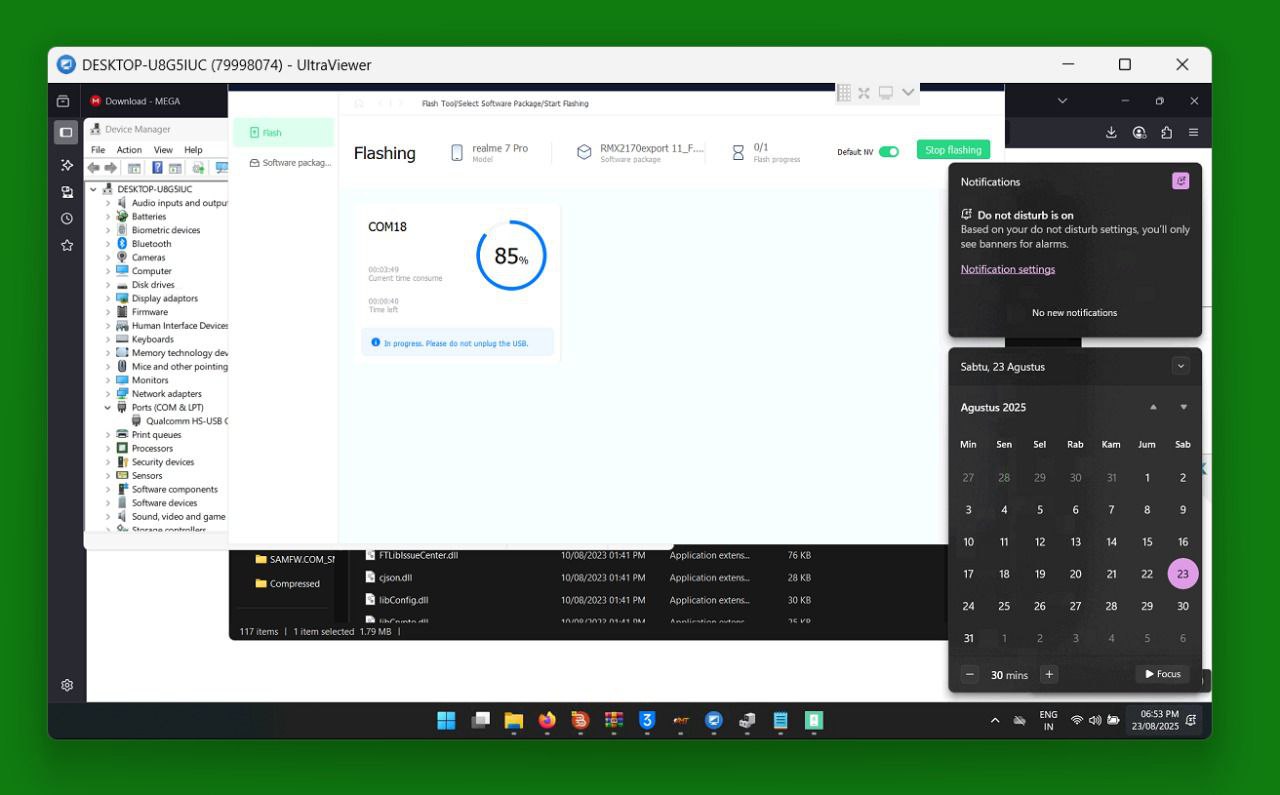This screenshot has width=1280, height=795.
Task: Open Windows Start menu
Action: pos(447,720)
